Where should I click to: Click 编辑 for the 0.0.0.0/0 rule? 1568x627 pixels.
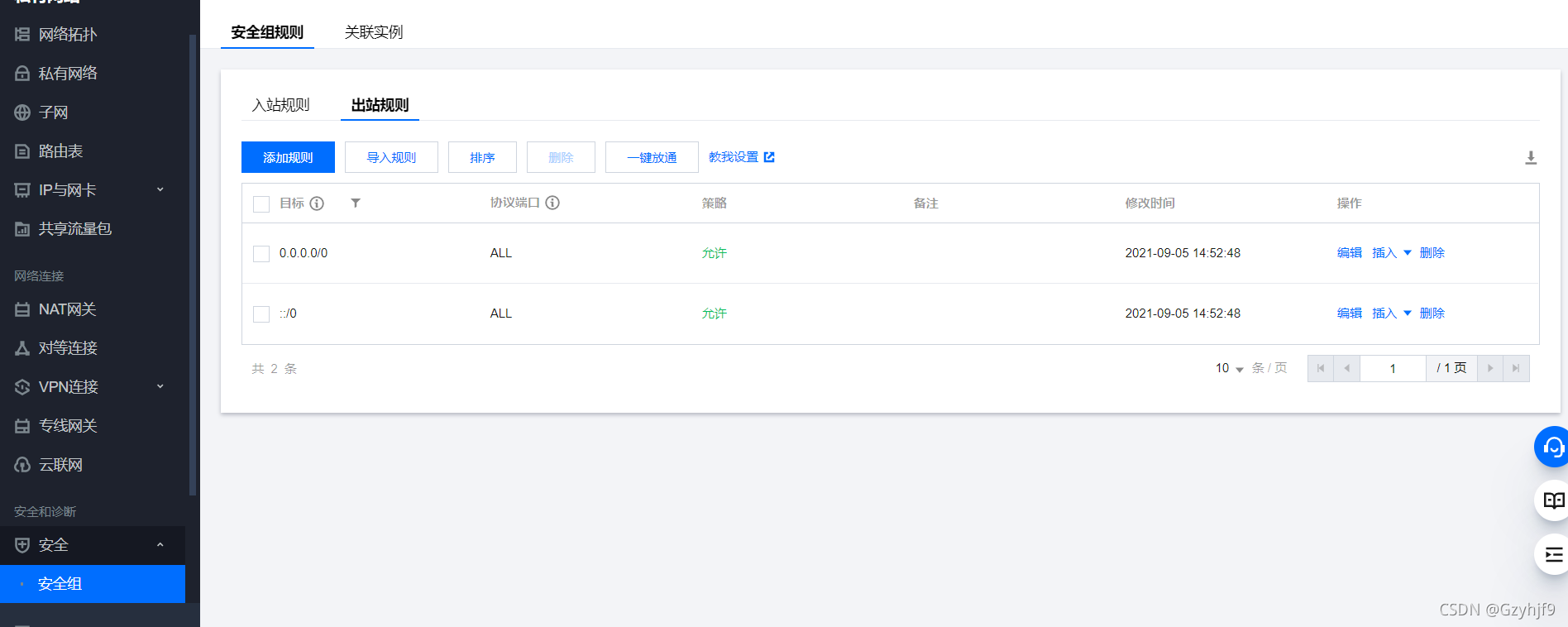[1350, 253]
